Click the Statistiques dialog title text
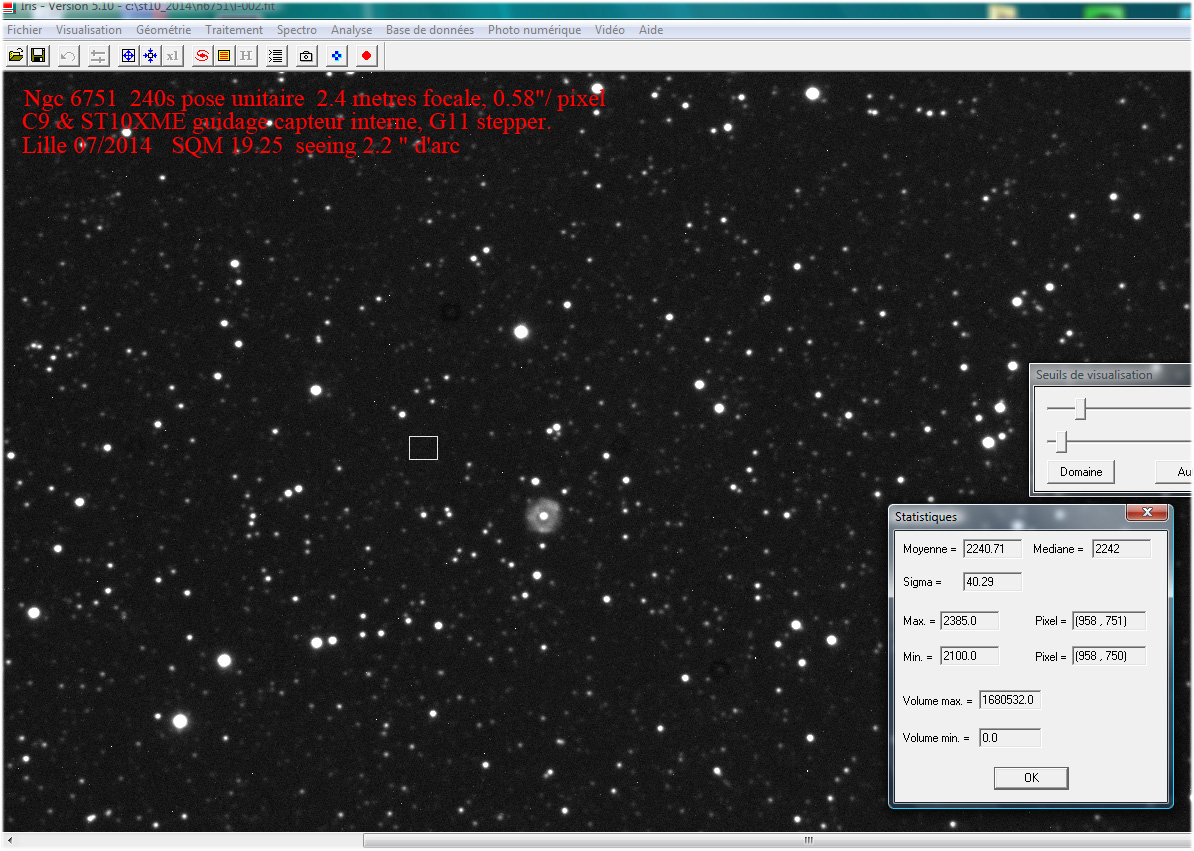The image size is (1194, 851). (926, 517)
